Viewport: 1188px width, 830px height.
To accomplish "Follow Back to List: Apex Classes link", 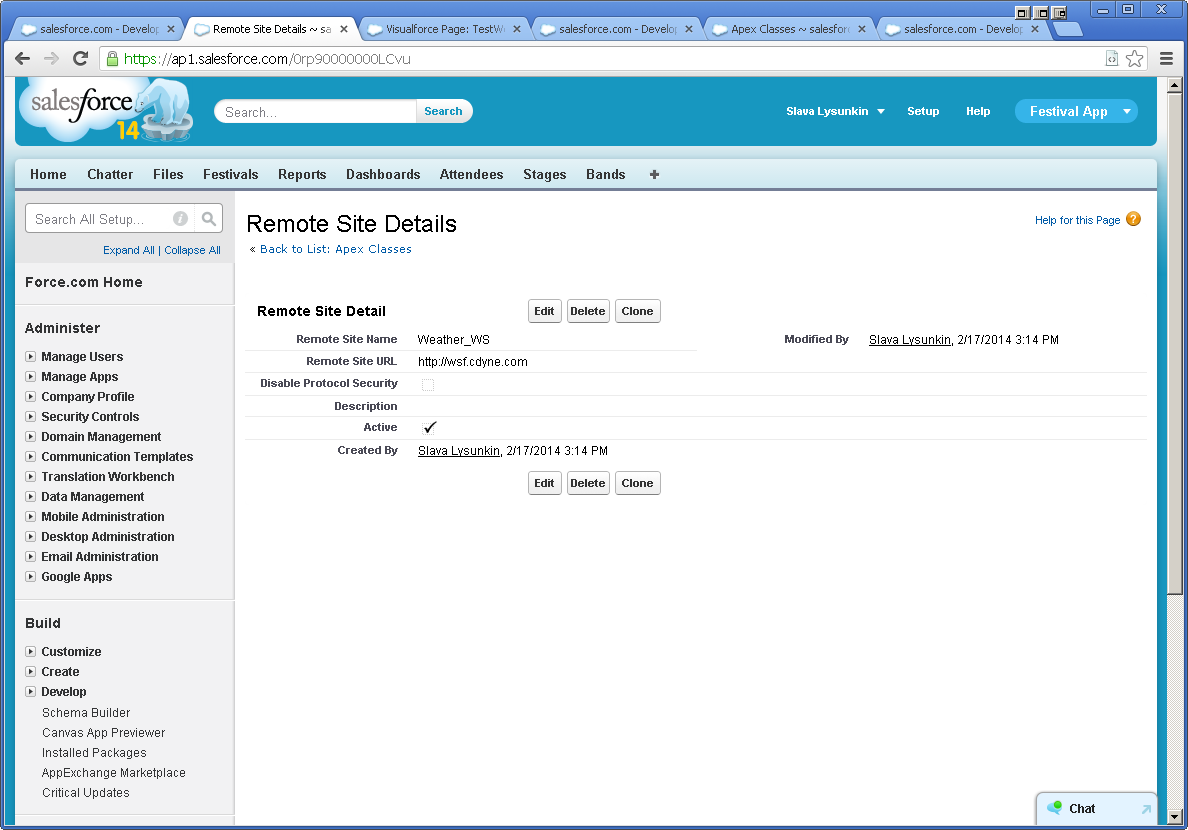I will [336, 249].
